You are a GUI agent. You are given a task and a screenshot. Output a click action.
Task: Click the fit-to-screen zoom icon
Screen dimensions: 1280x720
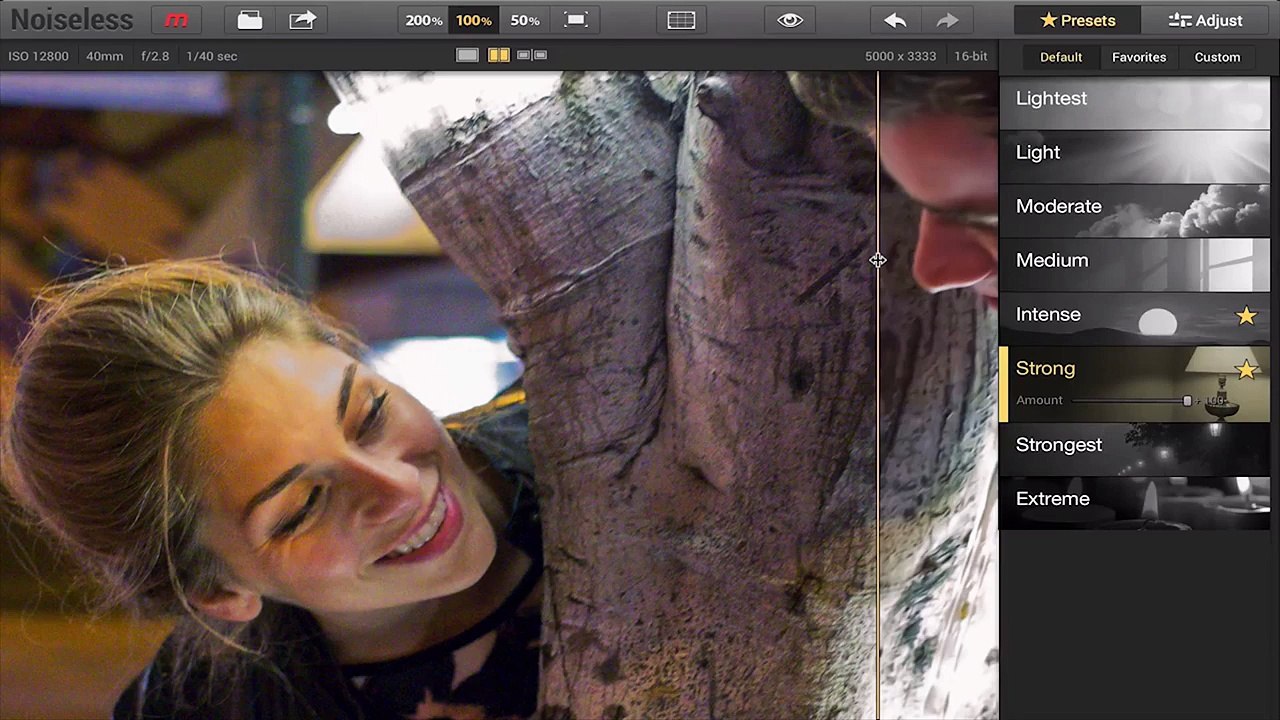(576, 20)
